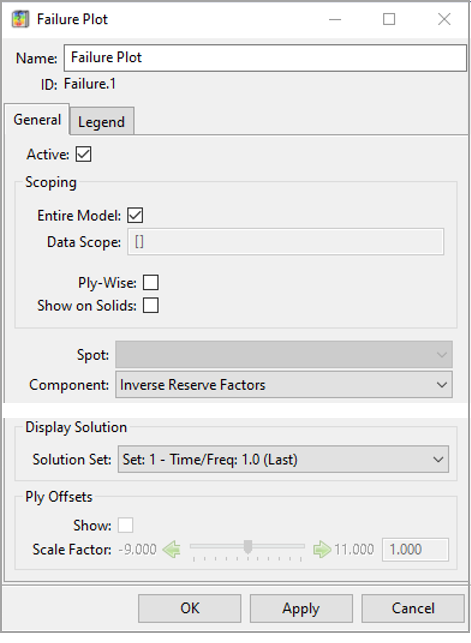Screen dimensions: 471x643
Task: Click the green left arrow by Scale Factor
Action: pos(171,549)
